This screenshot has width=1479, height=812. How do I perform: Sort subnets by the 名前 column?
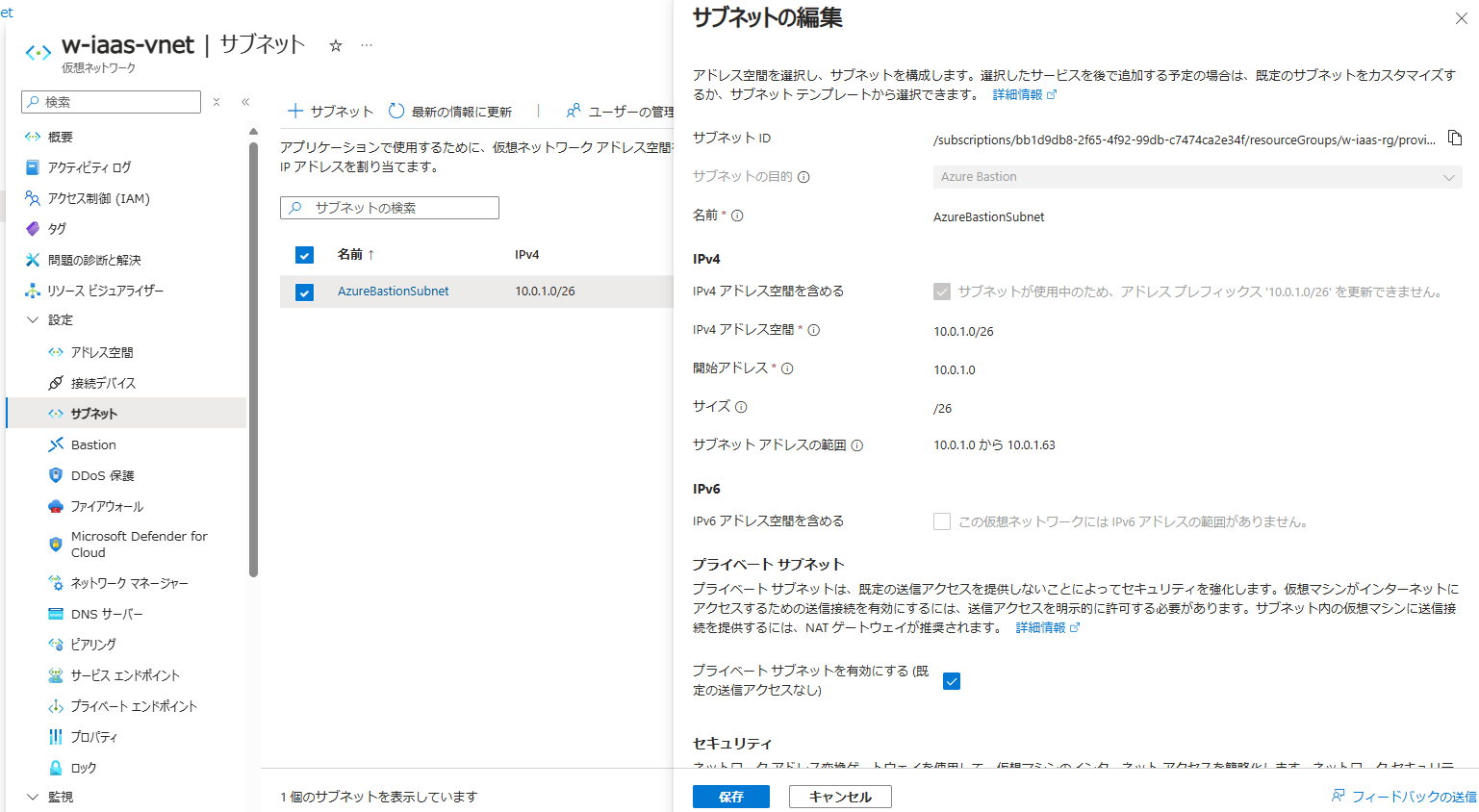pos(356,254)
